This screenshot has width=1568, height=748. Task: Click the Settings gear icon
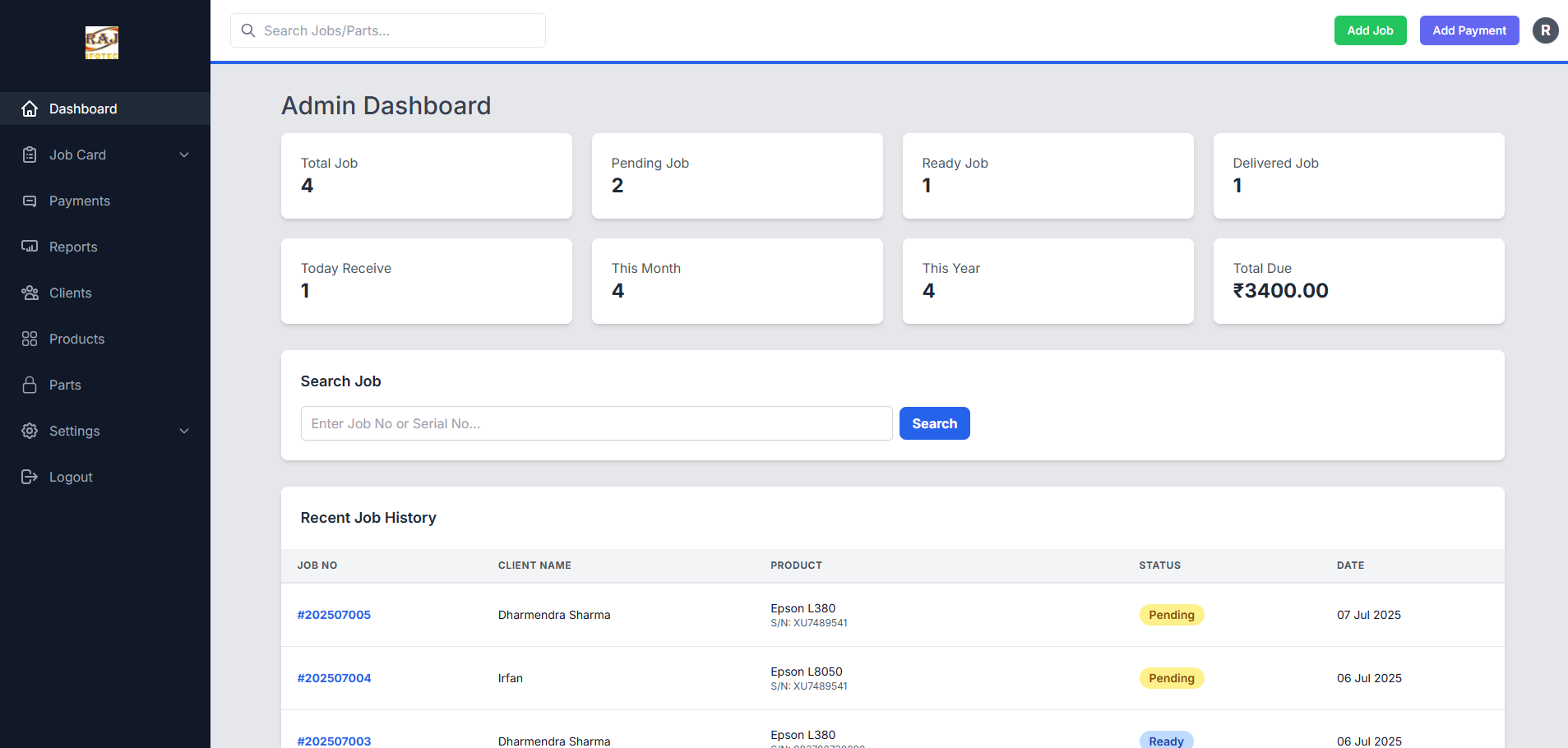coord(30,431)
